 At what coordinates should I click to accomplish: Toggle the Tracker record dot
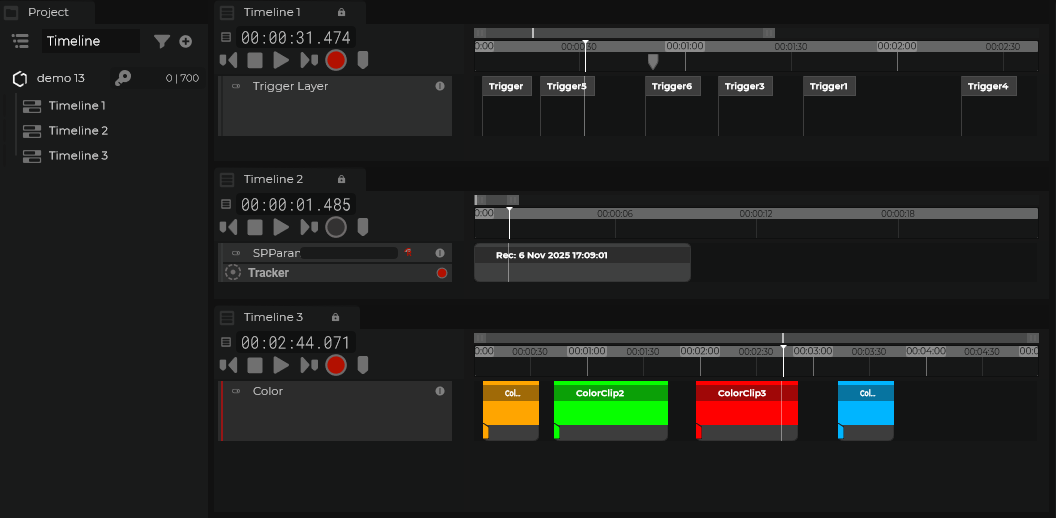(441, 273)
